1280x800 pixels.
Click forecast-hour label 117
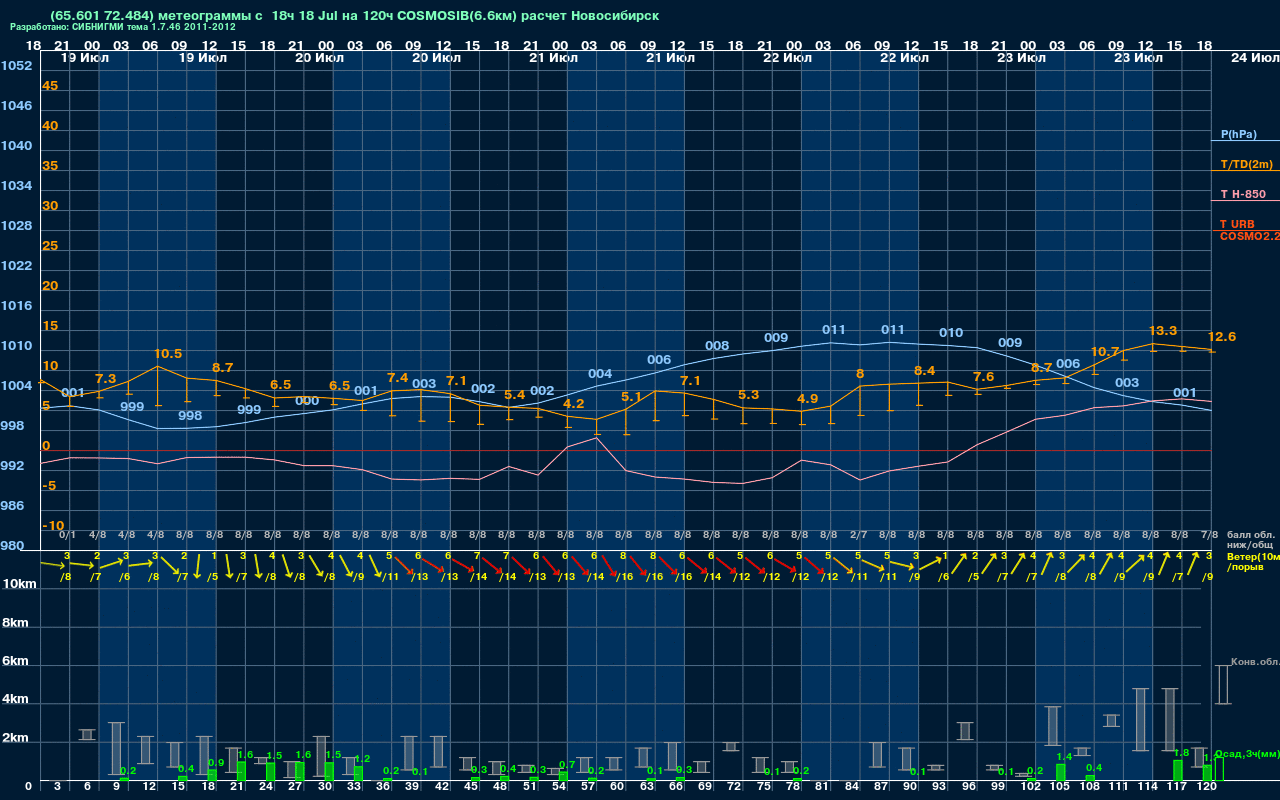[1178, 787]
